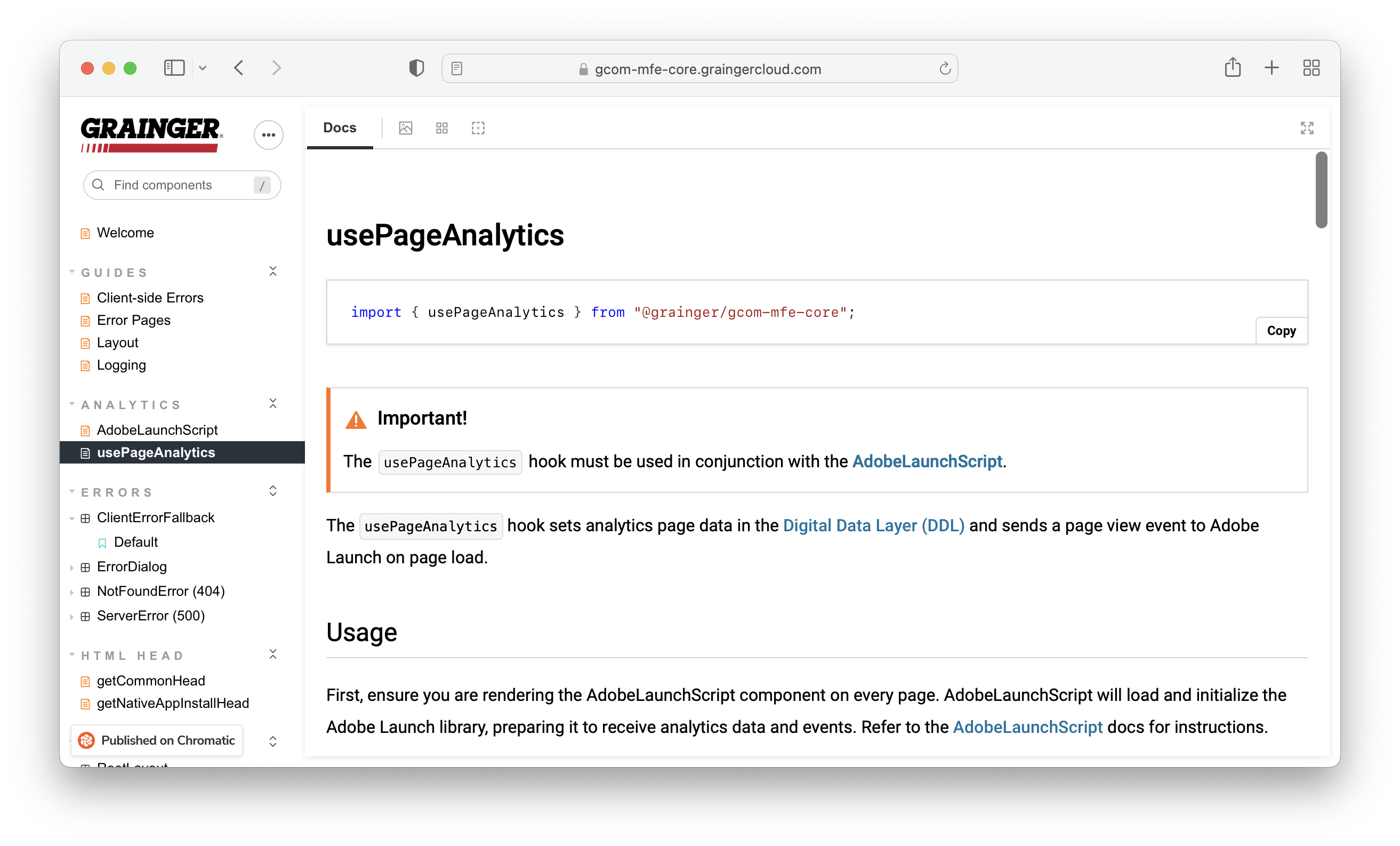Click the document icon beside Welcome

click(x=85, y=233)
